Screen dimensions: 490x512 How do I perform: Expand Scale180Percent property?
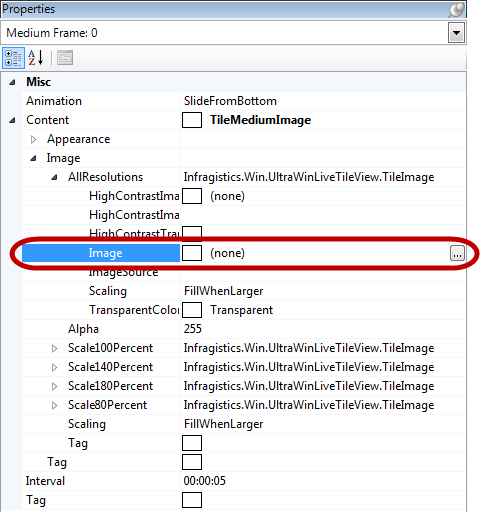(x=54, y=386)
